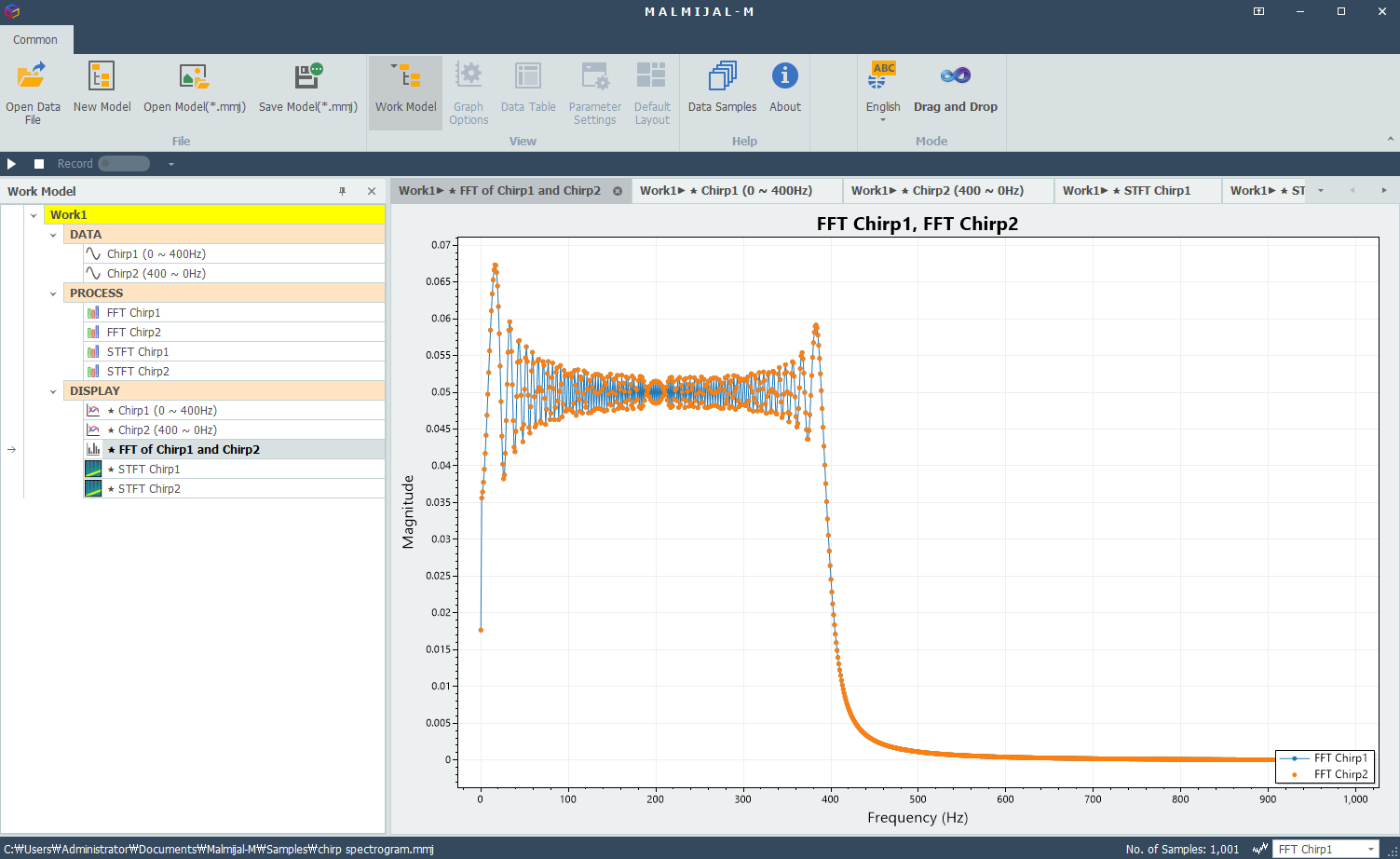Open the English language dropdown
Image resolution: width=1400 pixels, height=859 pixels.
(x=883, y=92)
